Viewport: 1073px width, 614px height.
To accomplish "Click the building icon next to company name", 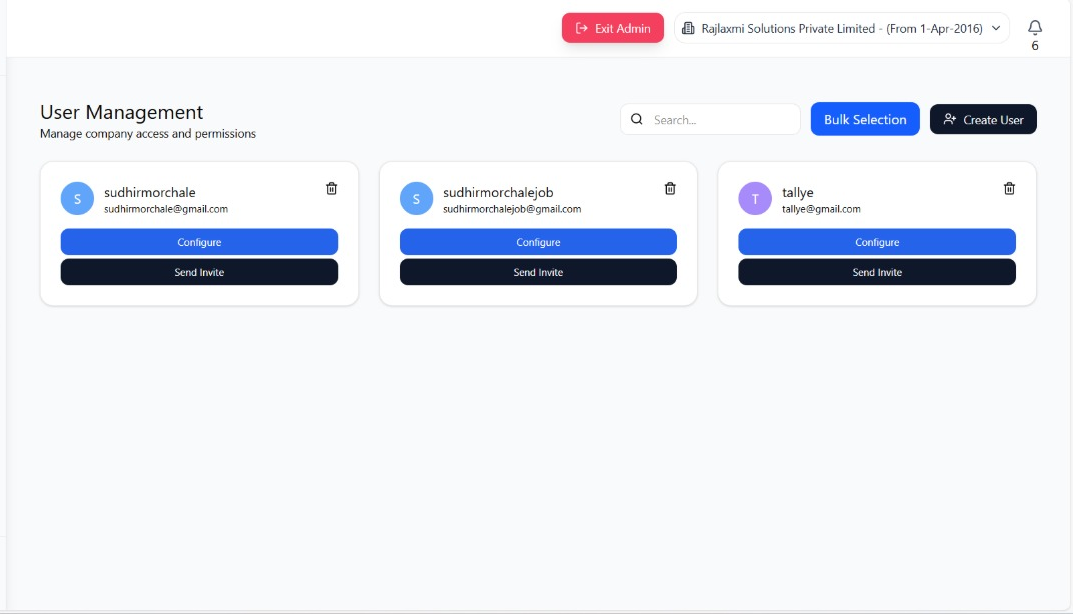I will [687, 28].
